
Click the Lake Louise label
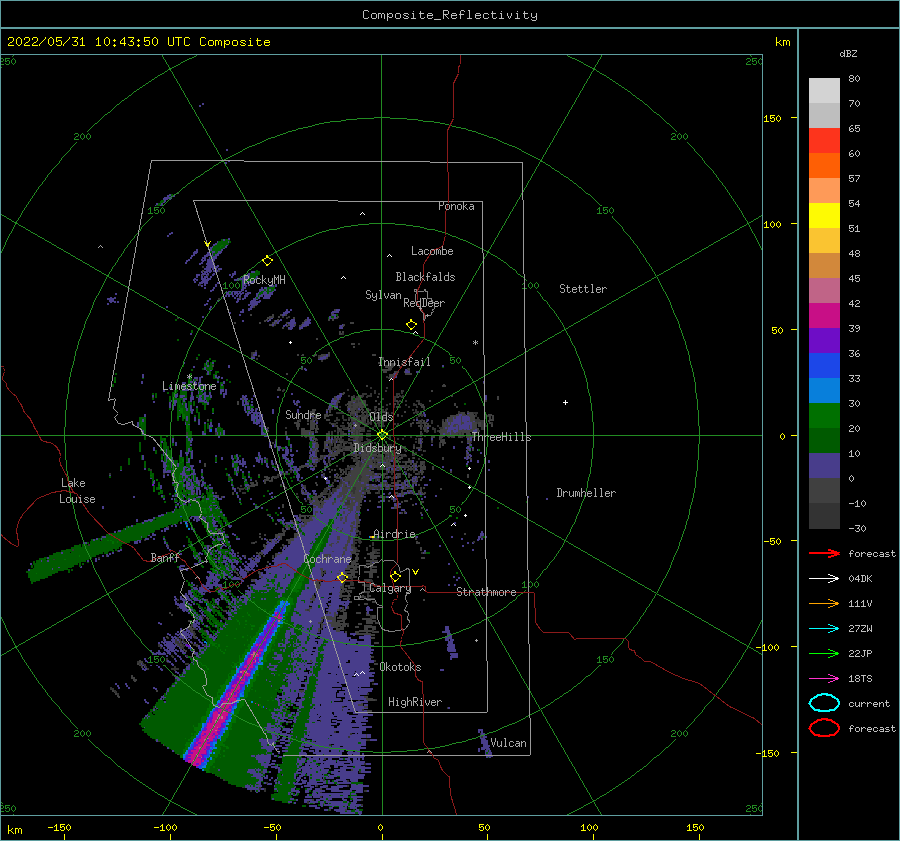pos(77,491)
